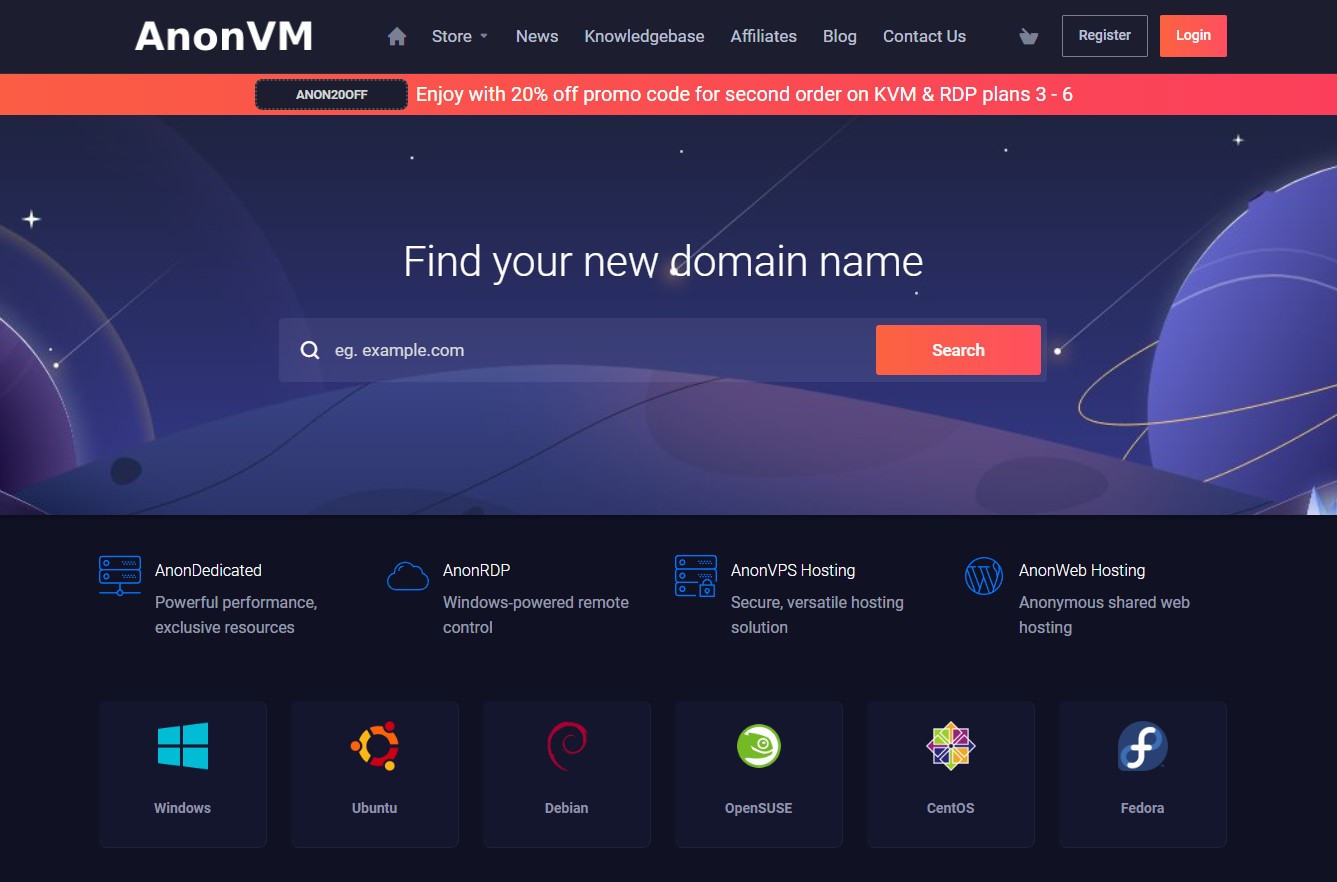This screenshot has height=882, width=1337.
Task: Click the 'Debian' label under its logo
Action: (567, 808)
